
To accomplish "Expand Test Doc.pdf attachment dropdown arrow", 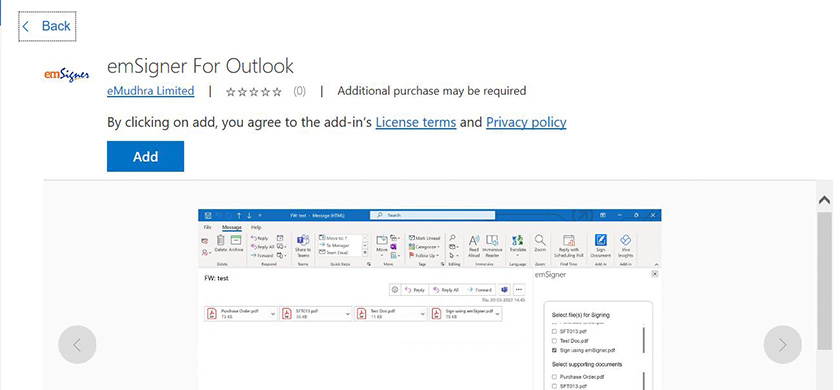I will (423, 314).
